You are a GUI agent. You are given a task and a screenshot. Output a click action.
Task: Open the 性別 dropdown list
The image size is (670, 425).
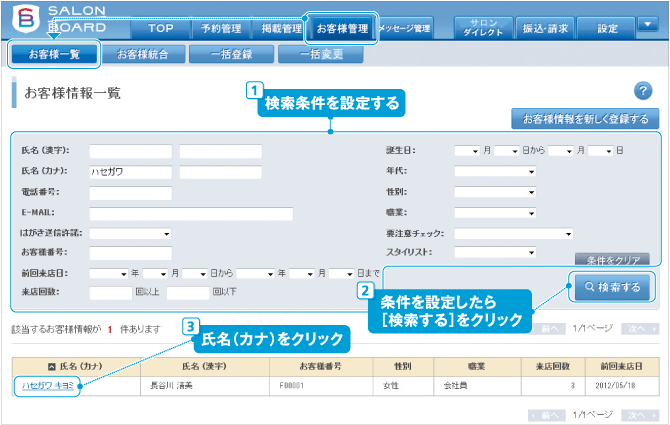(x=495, y=192)
